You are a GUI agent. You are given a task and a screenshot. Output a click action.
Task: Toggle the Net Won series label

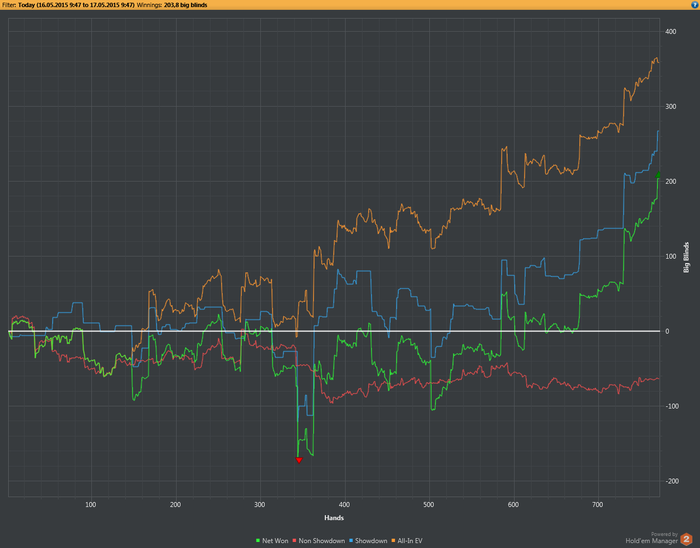coord(275,541)
